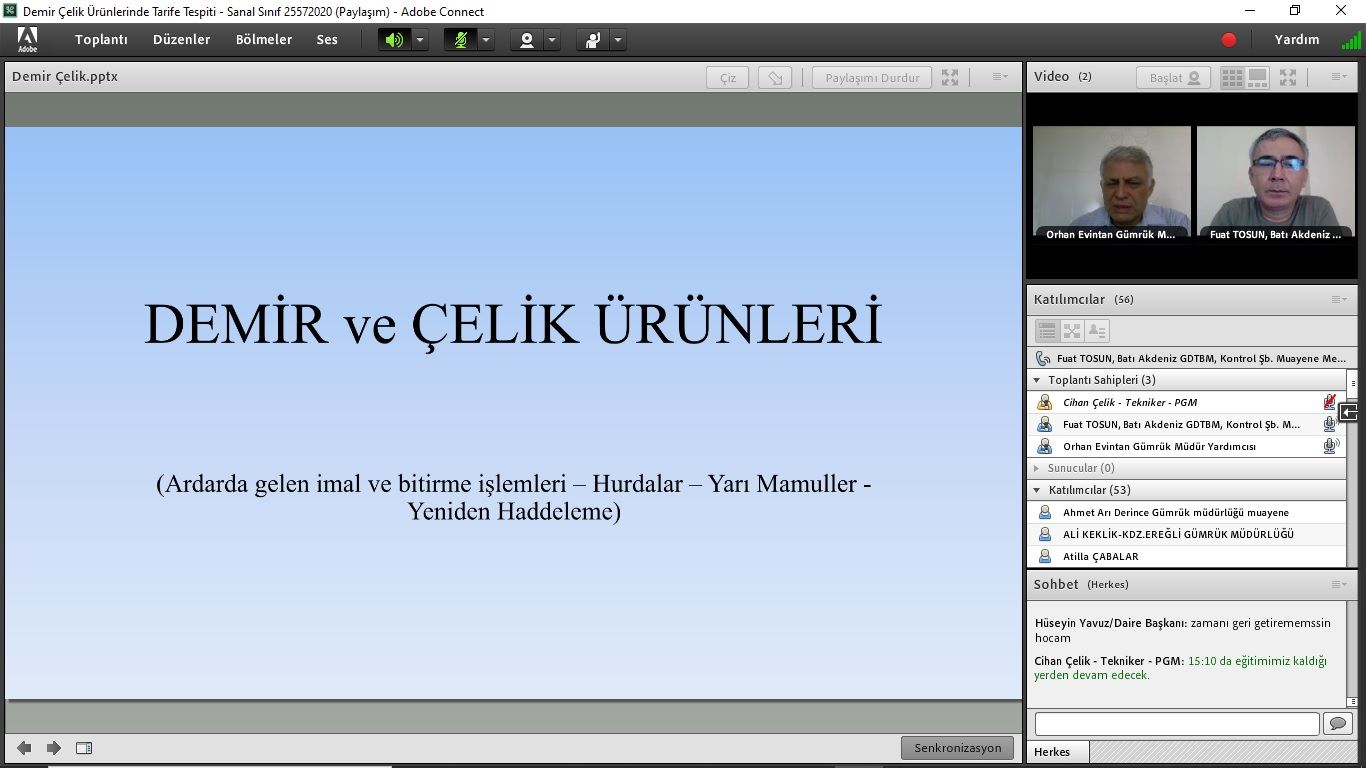
Task: Click the Senkronizasyon button
Action: 957,748
